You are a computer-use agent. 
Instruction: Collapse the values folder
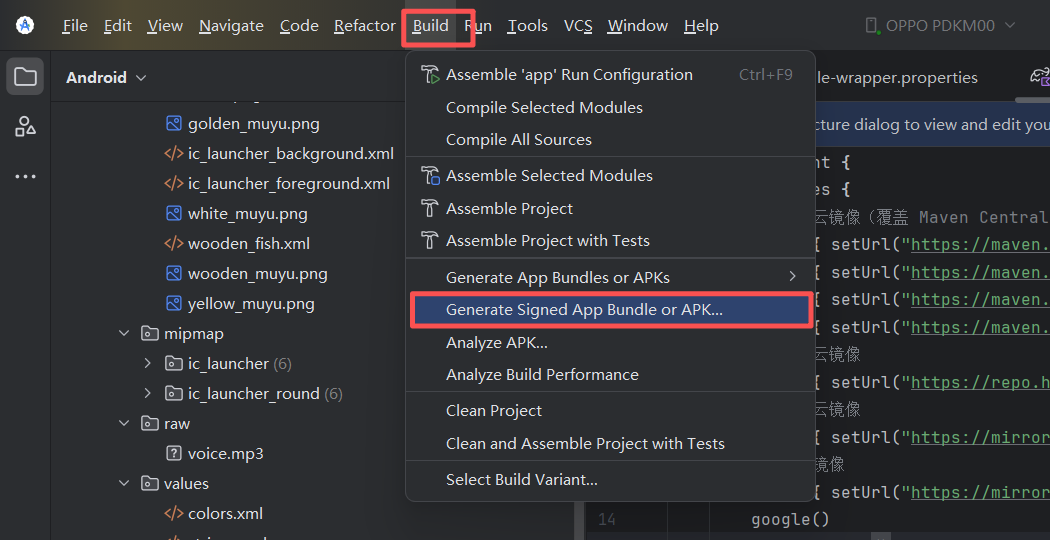pos(124,484)
